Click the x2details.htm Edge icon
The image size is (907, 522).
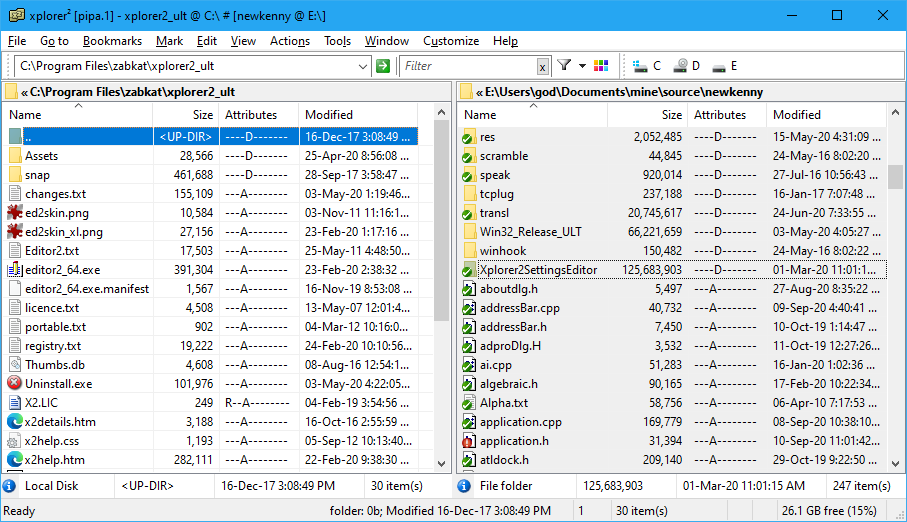click(14, 421)
